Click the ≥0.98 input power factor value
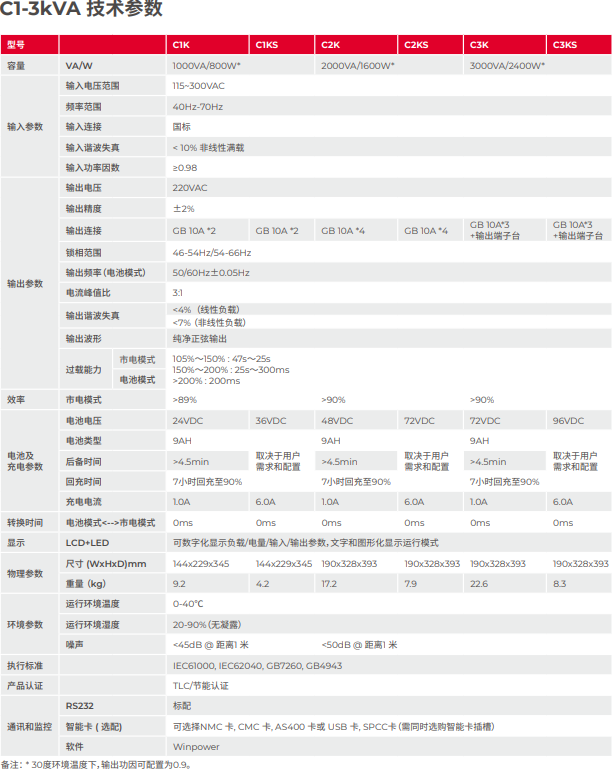 pyautogui.click(x=185, y=168)
